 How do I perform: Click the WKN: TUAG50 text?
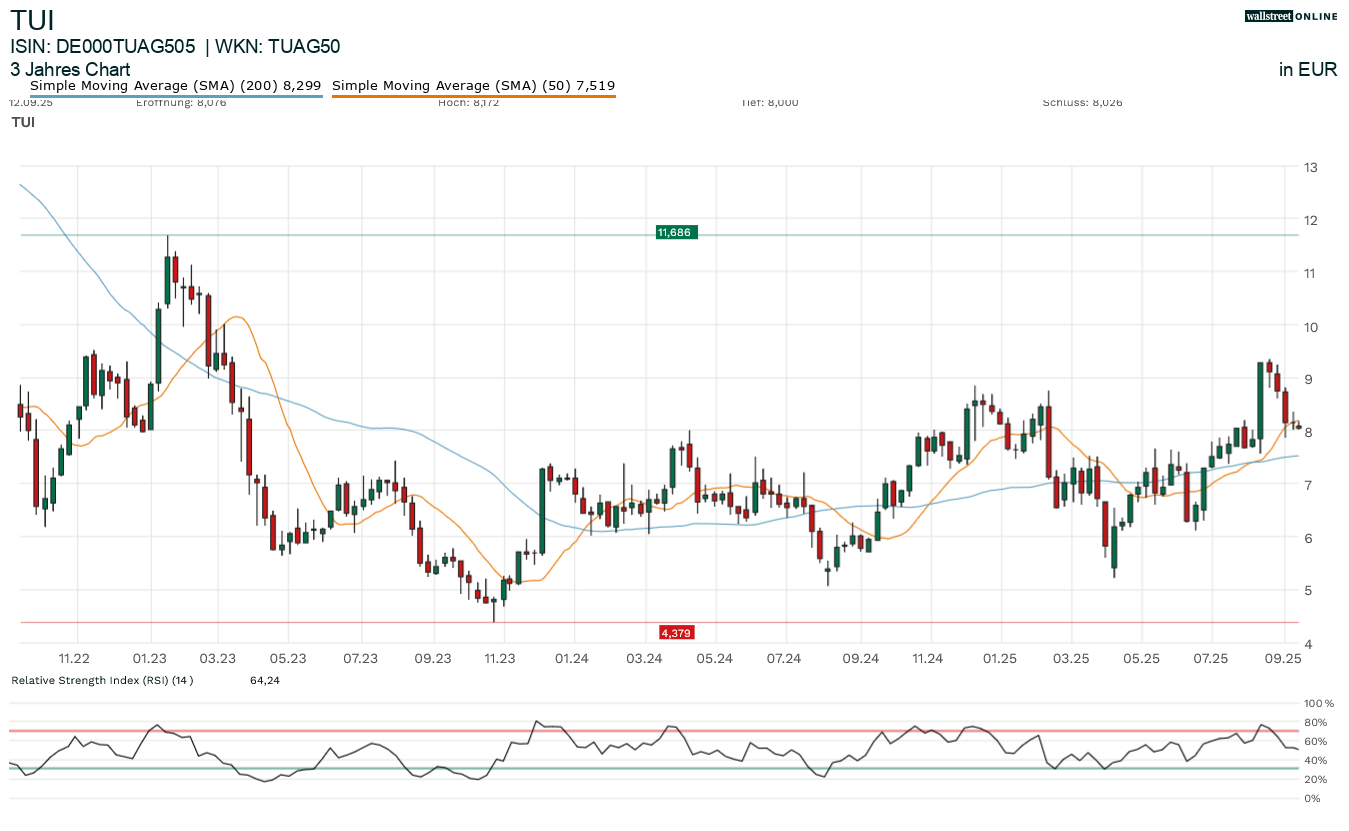tap(280, 46)
